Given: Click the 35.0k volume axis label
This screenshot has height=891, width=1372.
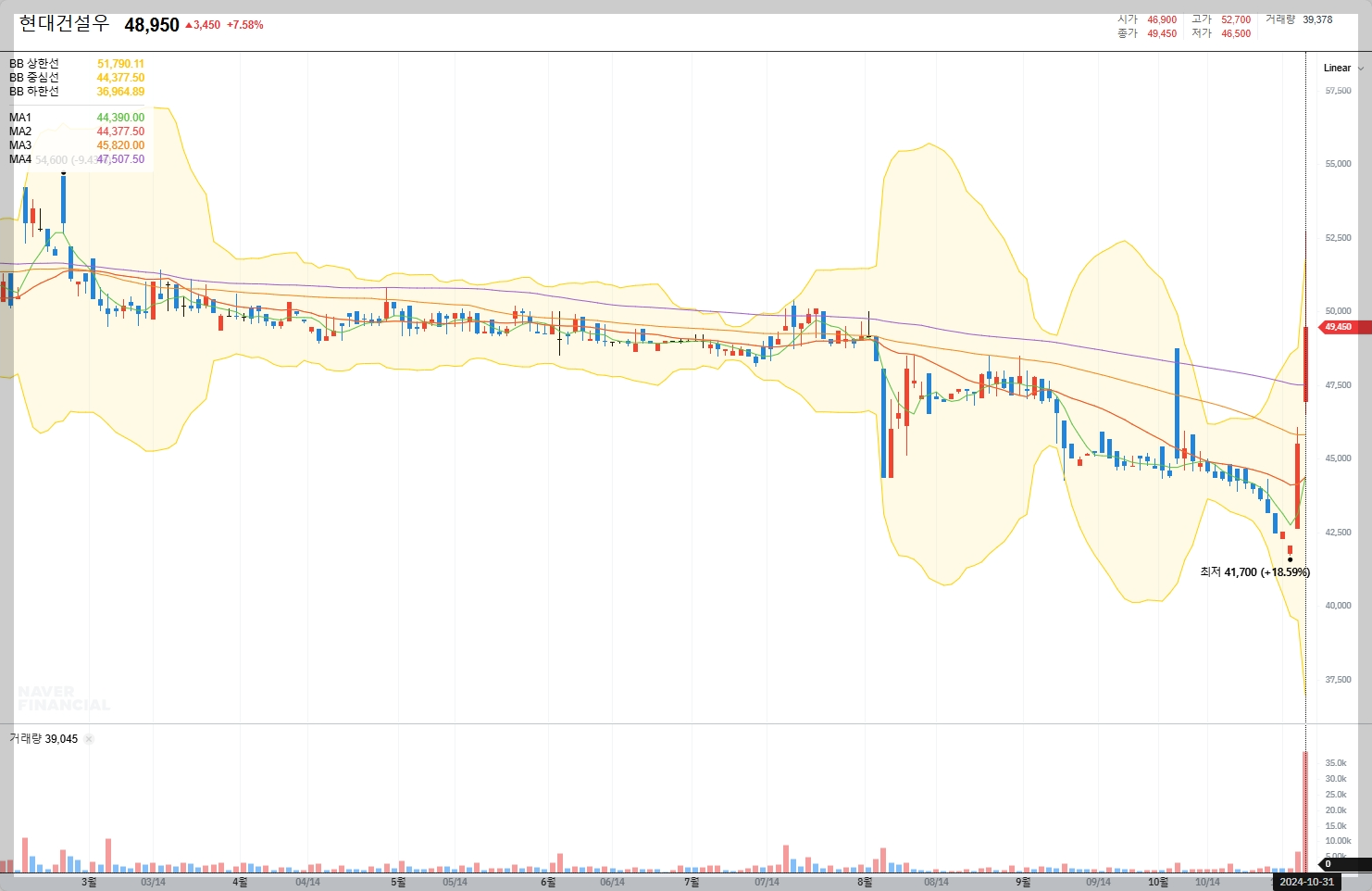Looking at the screenshot, I should [x=1336, y=763].
